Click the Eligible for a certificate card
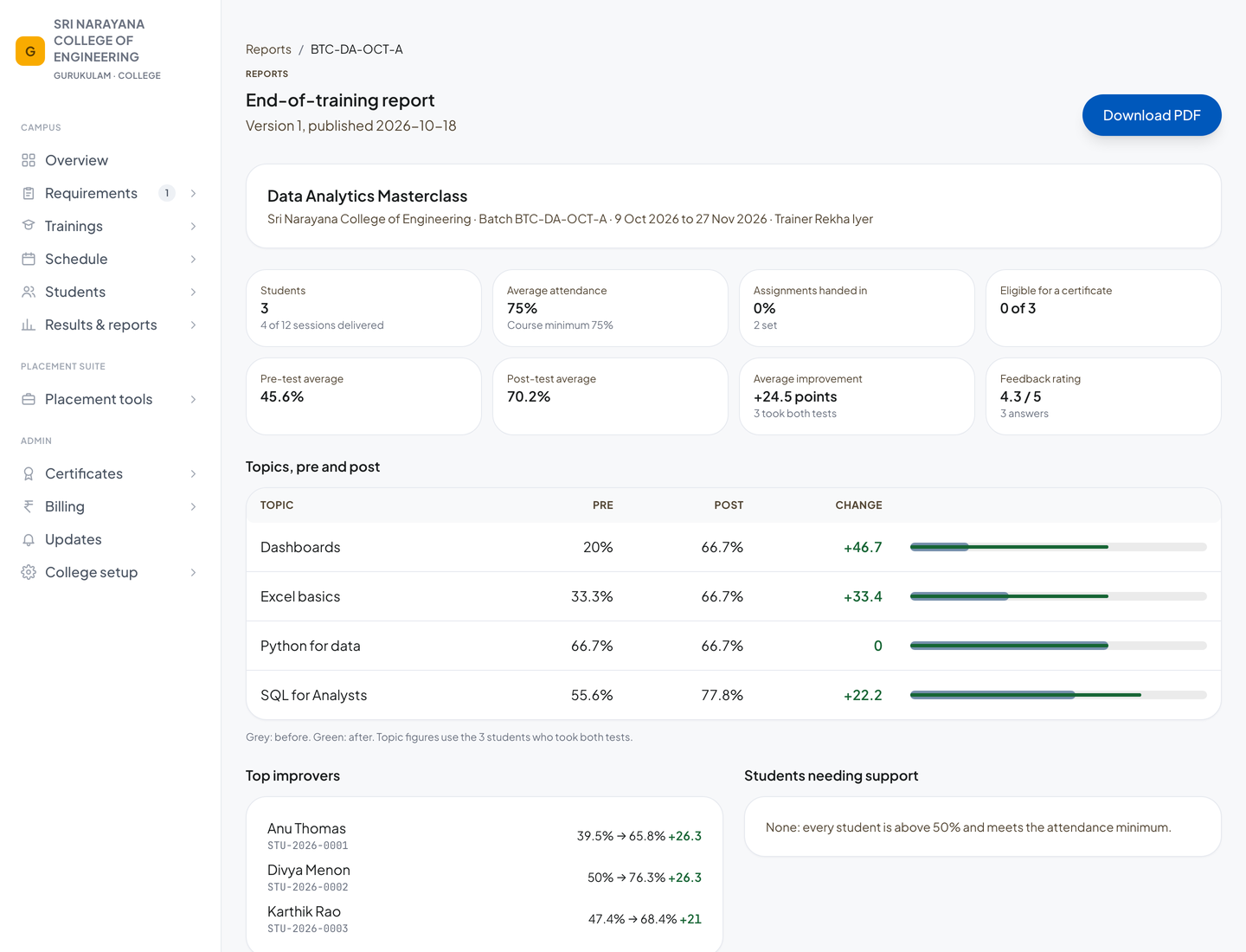The height and width of the screenshot is (952, 1246). (x=1103, y=308)
